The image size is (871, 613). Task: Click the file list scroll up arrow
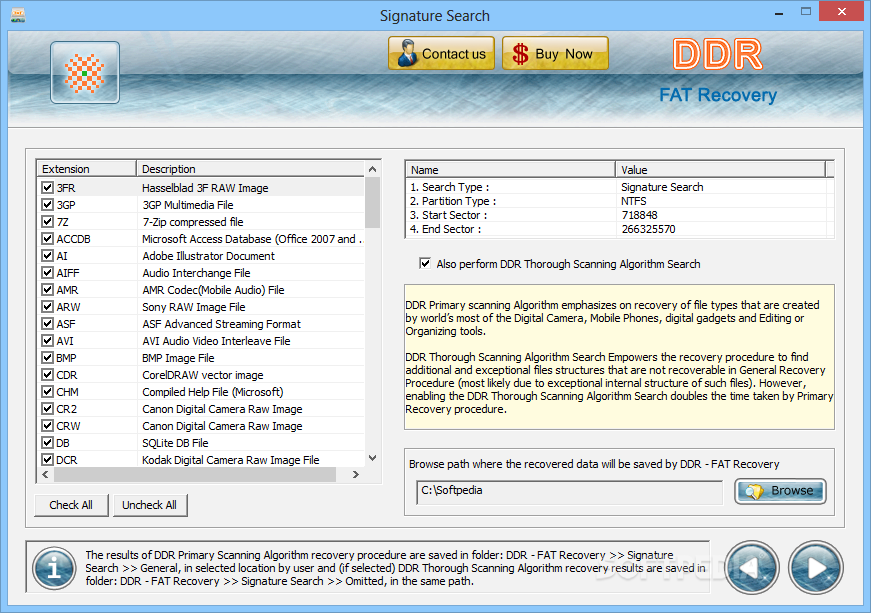(373, 169)
